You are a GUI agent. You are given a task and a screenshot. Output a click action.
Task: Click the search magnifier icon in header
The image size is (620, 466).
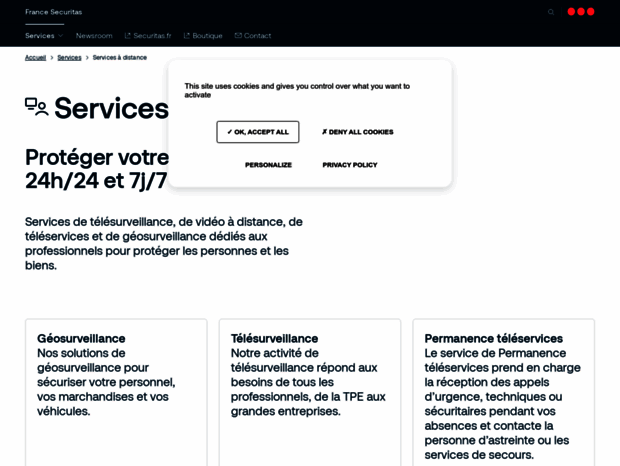[x=551, y=12]
